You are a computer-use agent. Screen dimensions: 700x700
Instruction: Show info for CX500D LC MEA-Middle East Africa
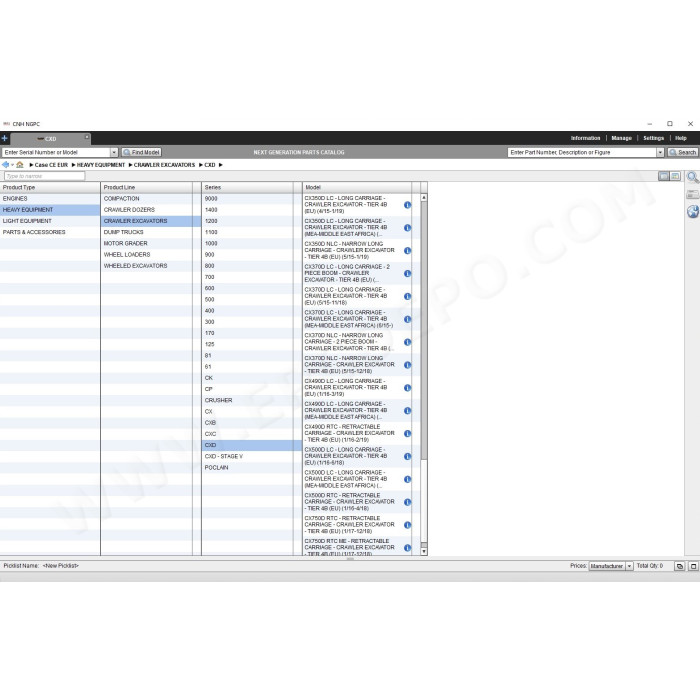(x=408, y=479)
